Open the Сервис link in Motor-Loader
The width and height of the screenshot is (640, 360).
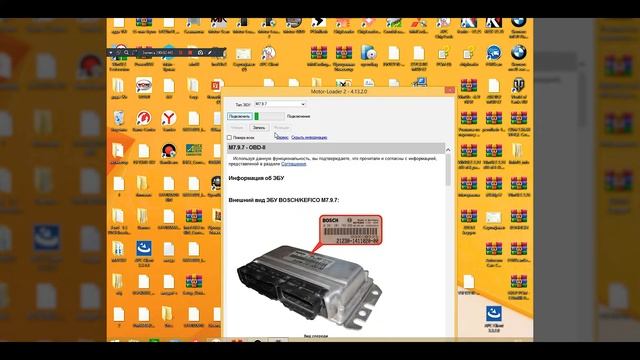tap(282, 138)
